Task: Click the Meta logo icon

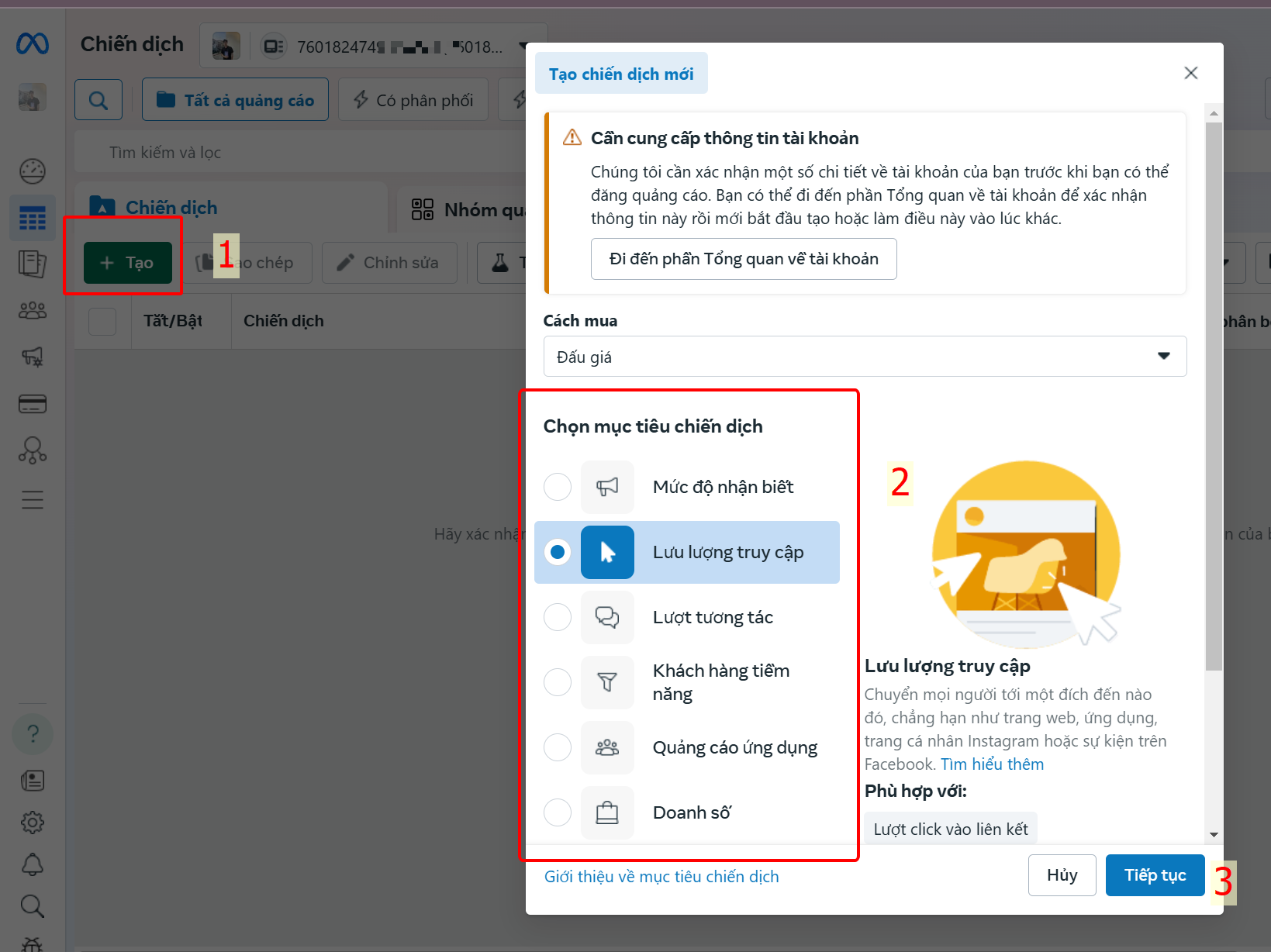Action: 33,44
